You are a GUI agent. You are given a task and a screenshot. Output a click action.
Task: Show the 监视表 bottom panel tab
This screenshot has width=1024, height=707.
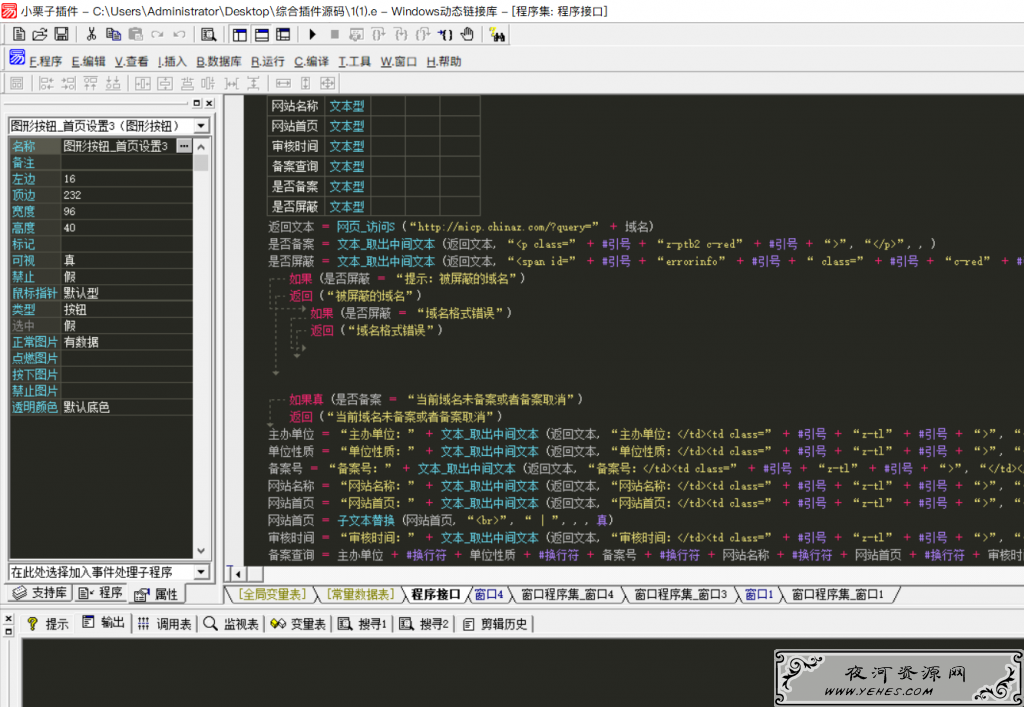point(231,623)
